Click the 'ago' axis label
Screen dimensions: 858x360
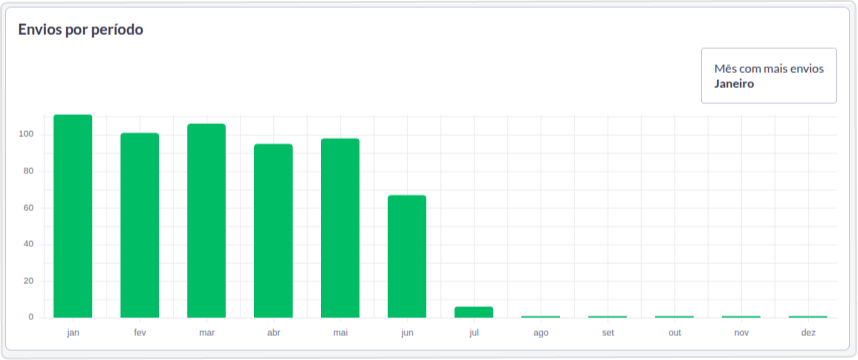541,333
